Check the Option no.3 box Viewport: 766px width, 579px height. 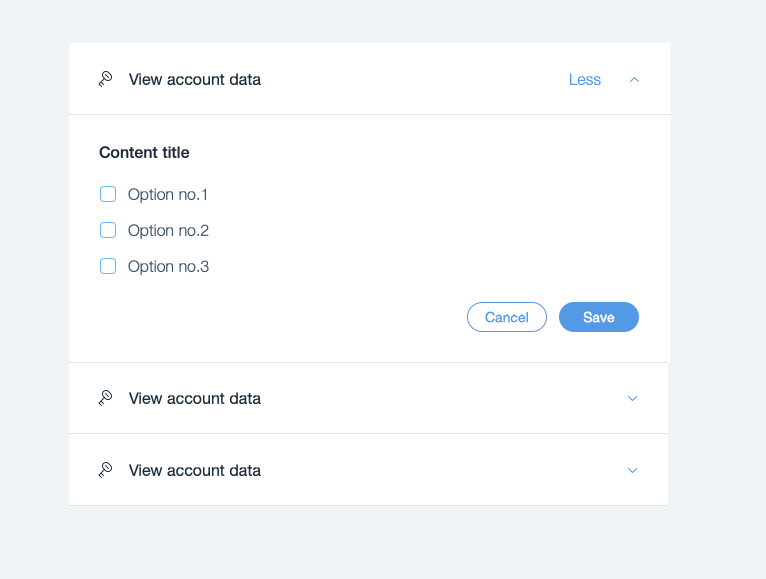pos(108,266)
